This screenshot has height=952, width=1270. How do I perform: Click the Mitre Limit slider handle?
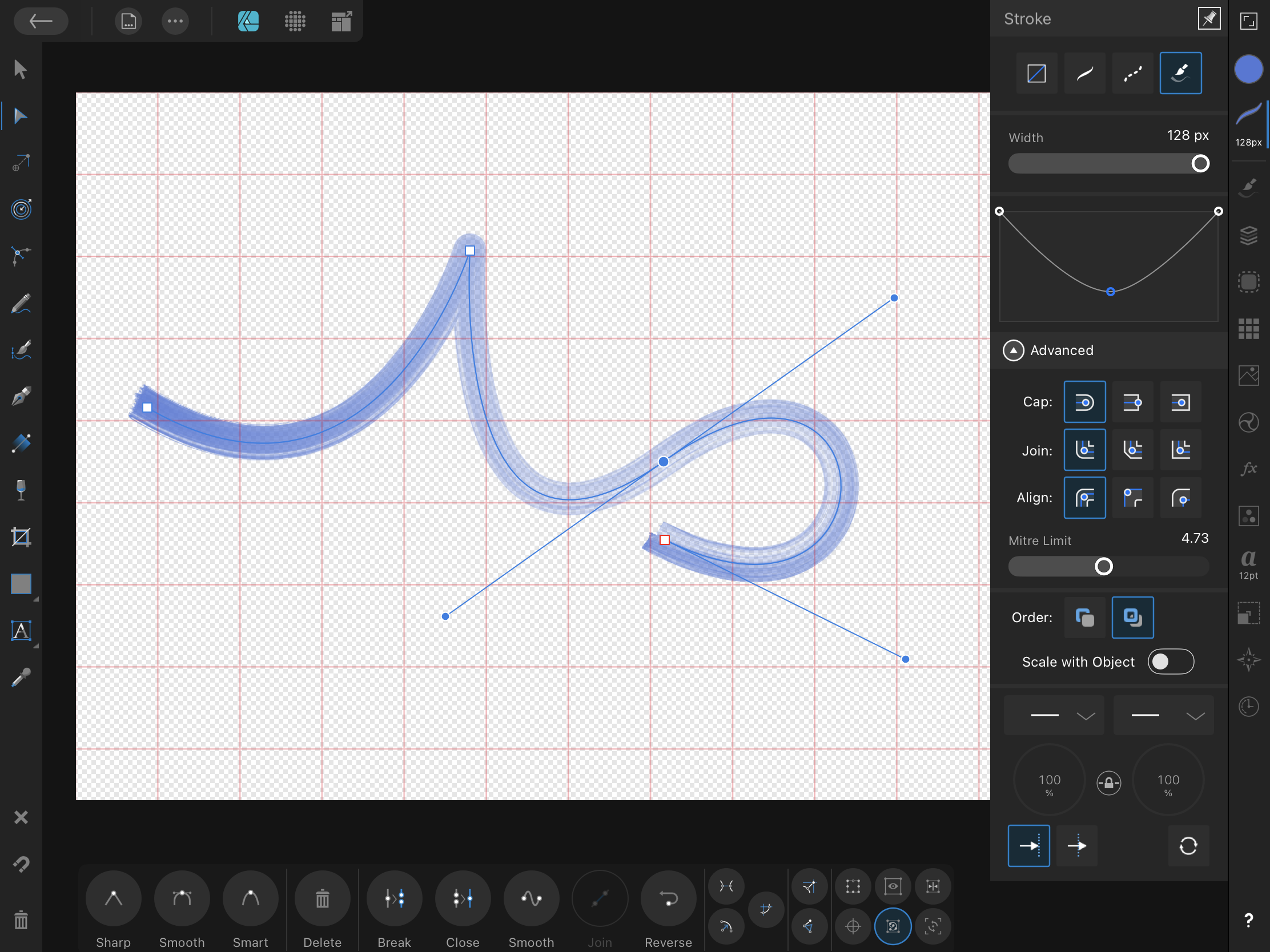[1103, 566]
